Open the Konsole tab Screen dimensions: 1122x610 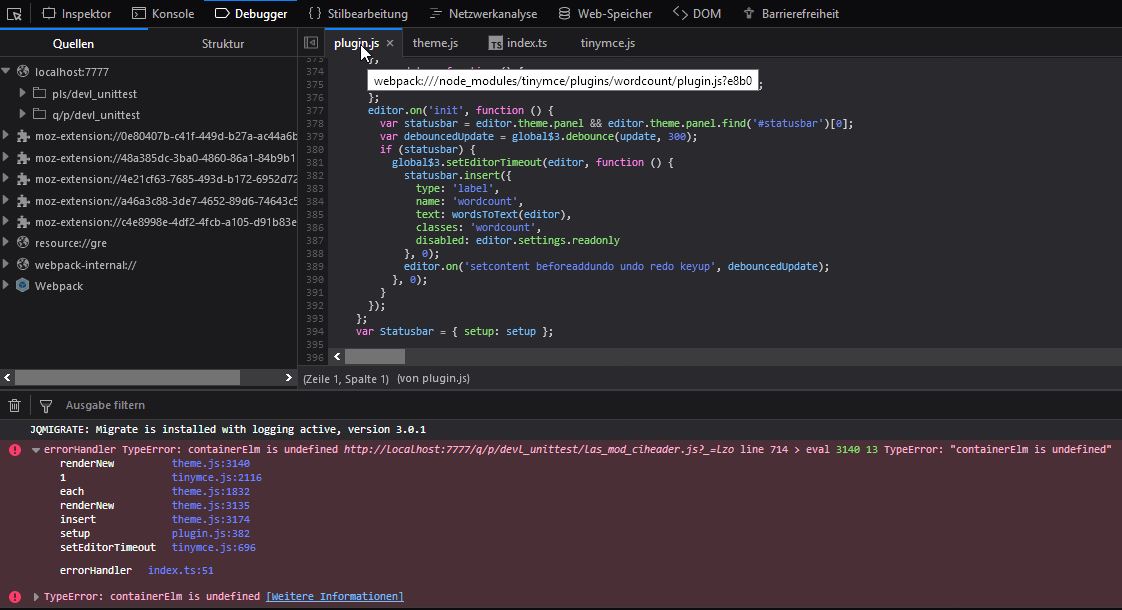coord(165,14)
